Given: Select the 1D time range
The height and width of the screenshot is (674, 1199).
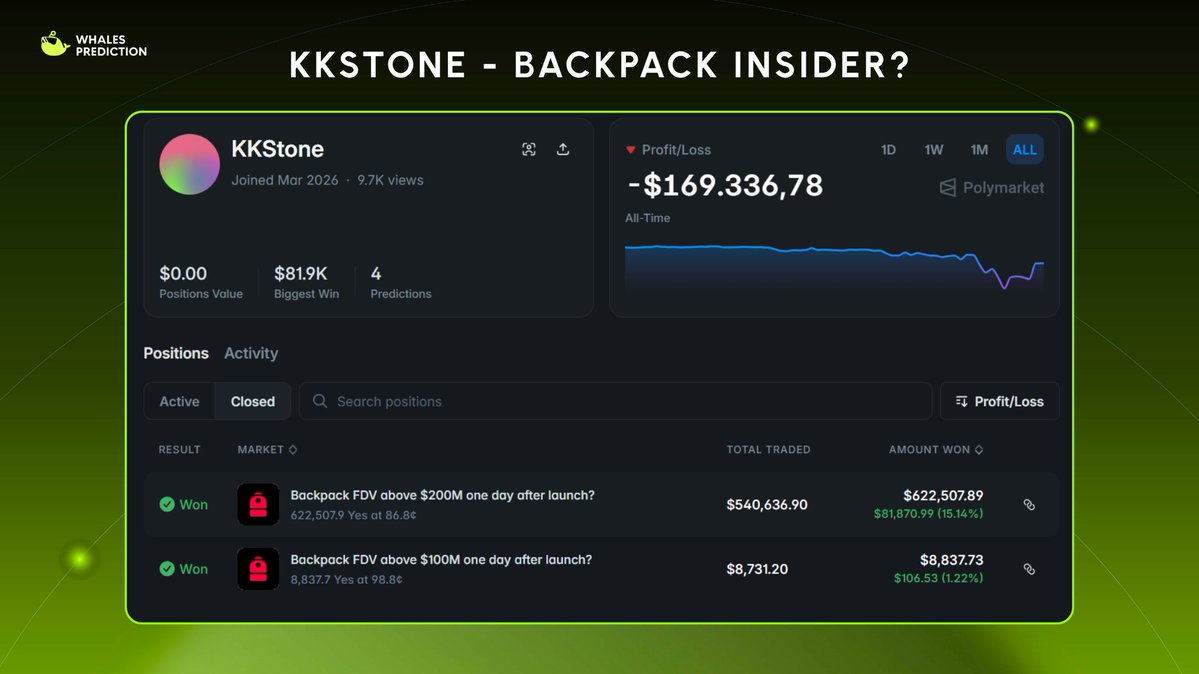Looking at the screenshot, I should (888, 150).
